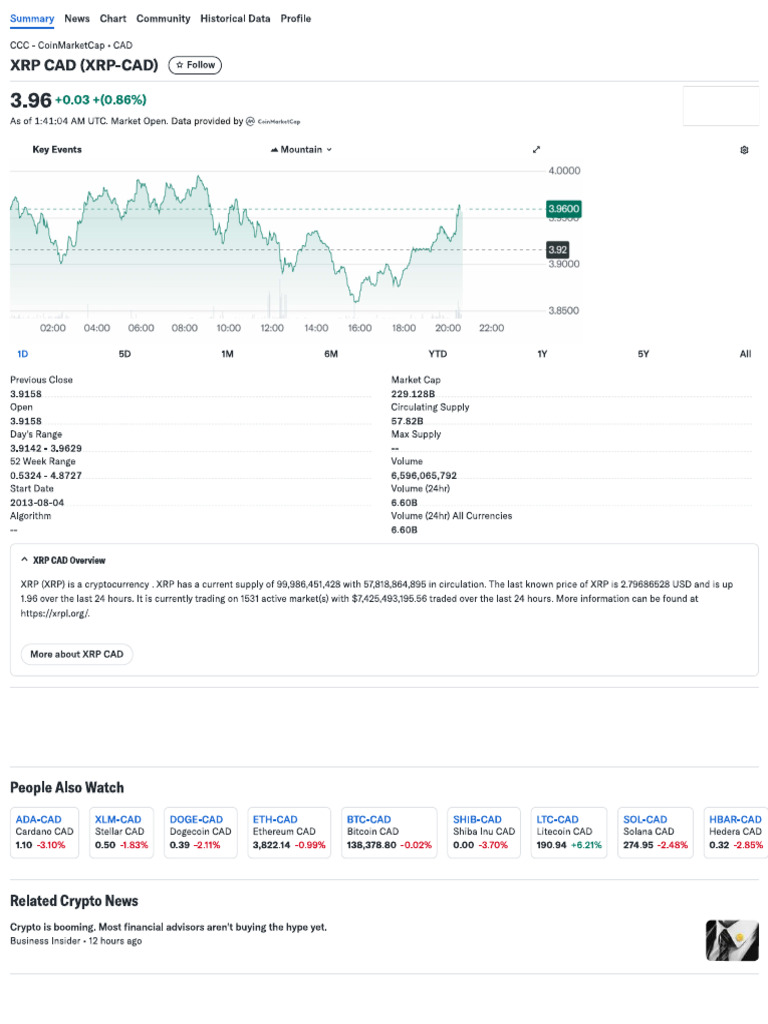The image size is (768, 1024).
Task: Select the 5D chart range
Action: 124,354
